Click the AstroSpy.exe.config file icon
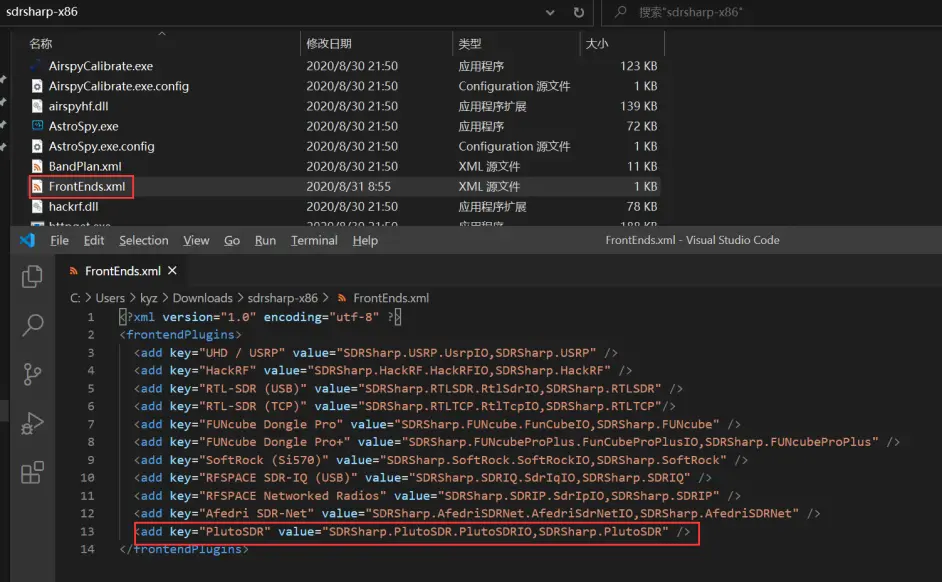The width and height of the screenshot is (942, 582). (x=37, y=146)
